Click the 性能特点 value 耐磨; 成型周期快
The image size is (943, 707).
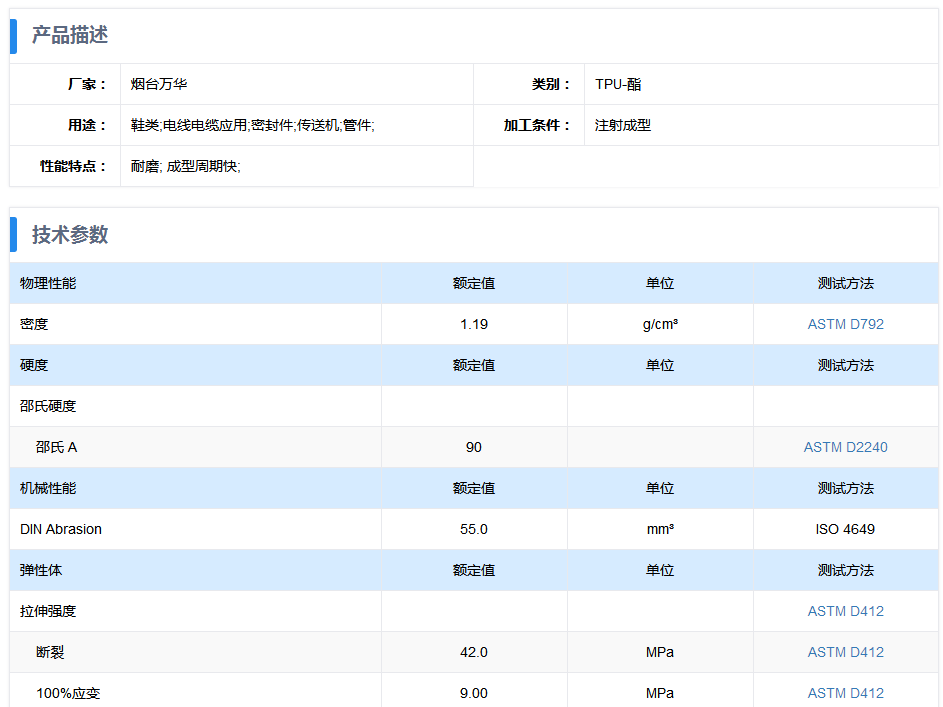(185, 166)
